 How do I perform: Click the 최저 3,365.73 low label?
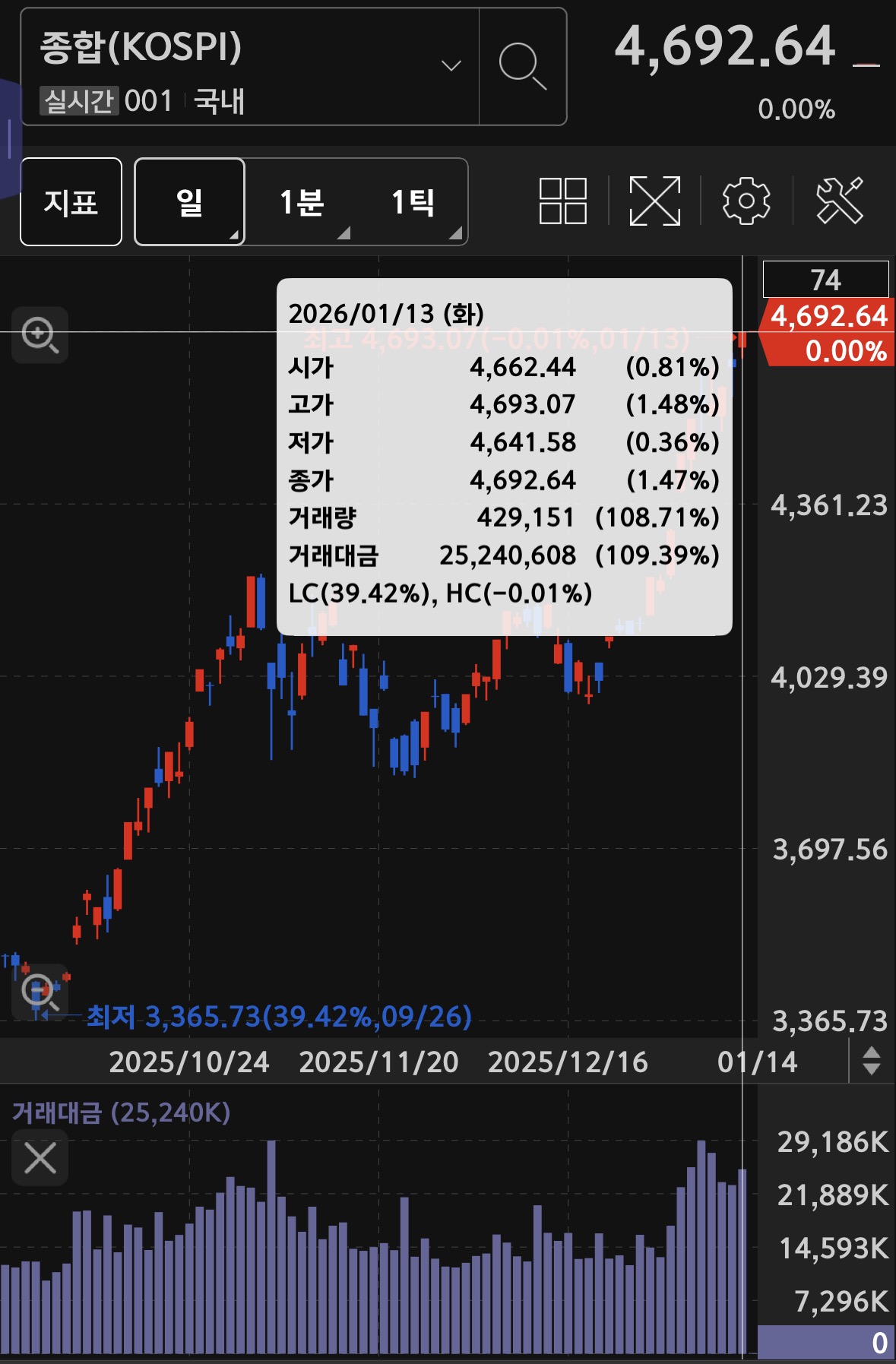pyautogui.click(x=279, y=1016)
